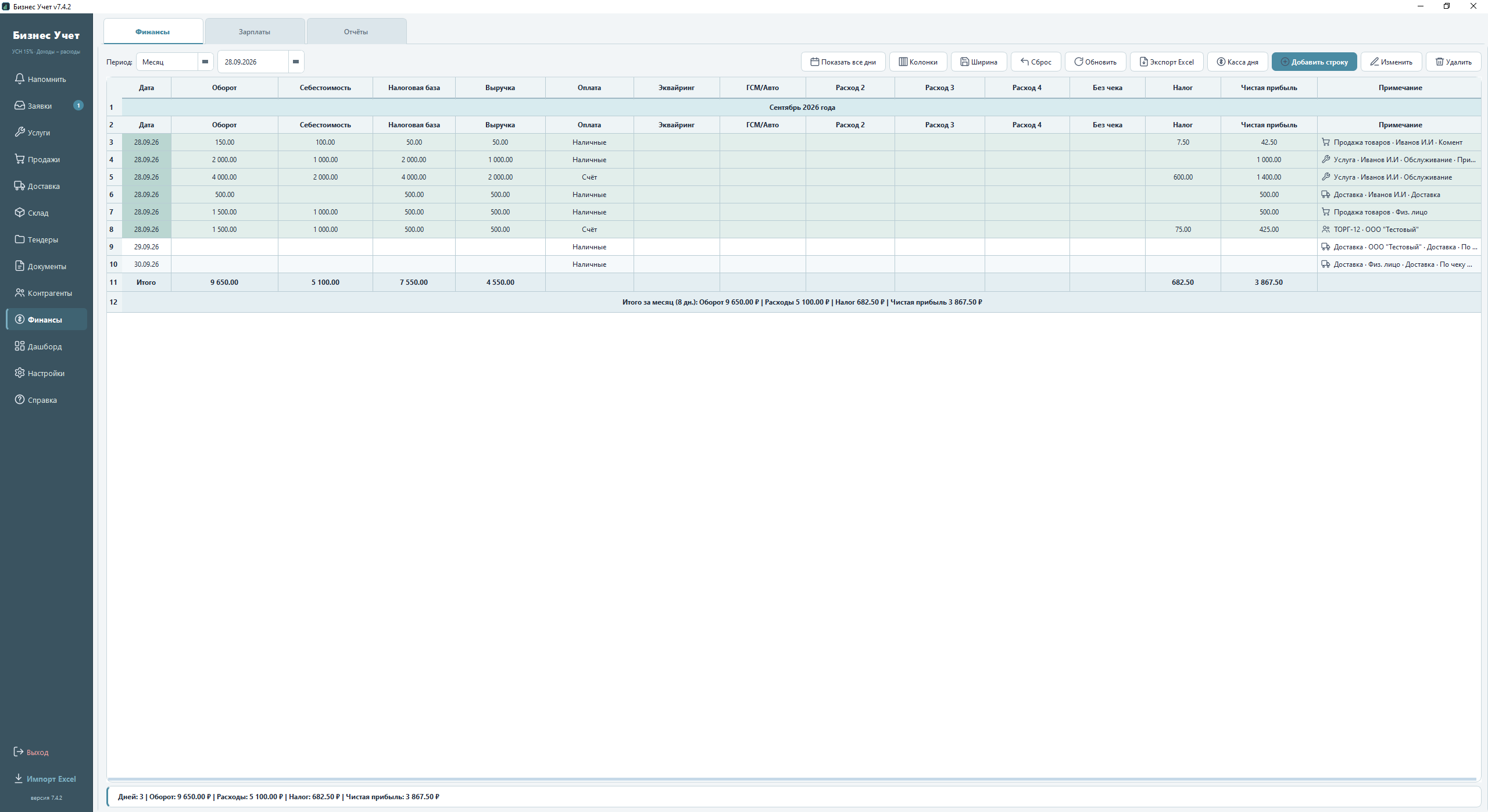Open the Заявки inbox section
The width and height of the screenshot is (1488, 812).
pos(46,106)
